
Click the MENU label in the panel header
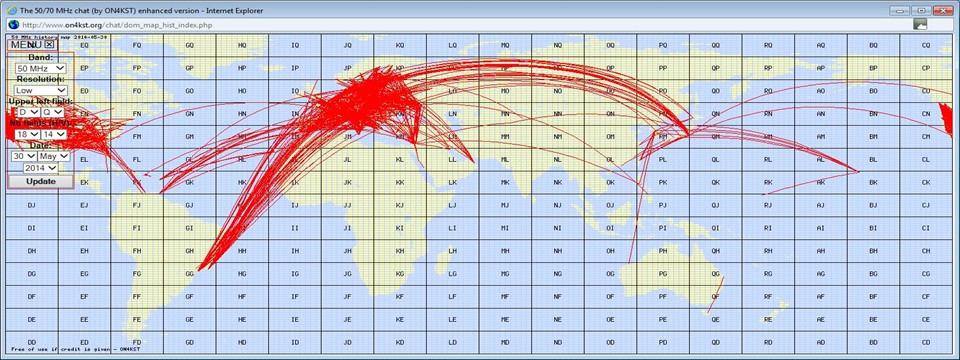[x=26, y=44]
